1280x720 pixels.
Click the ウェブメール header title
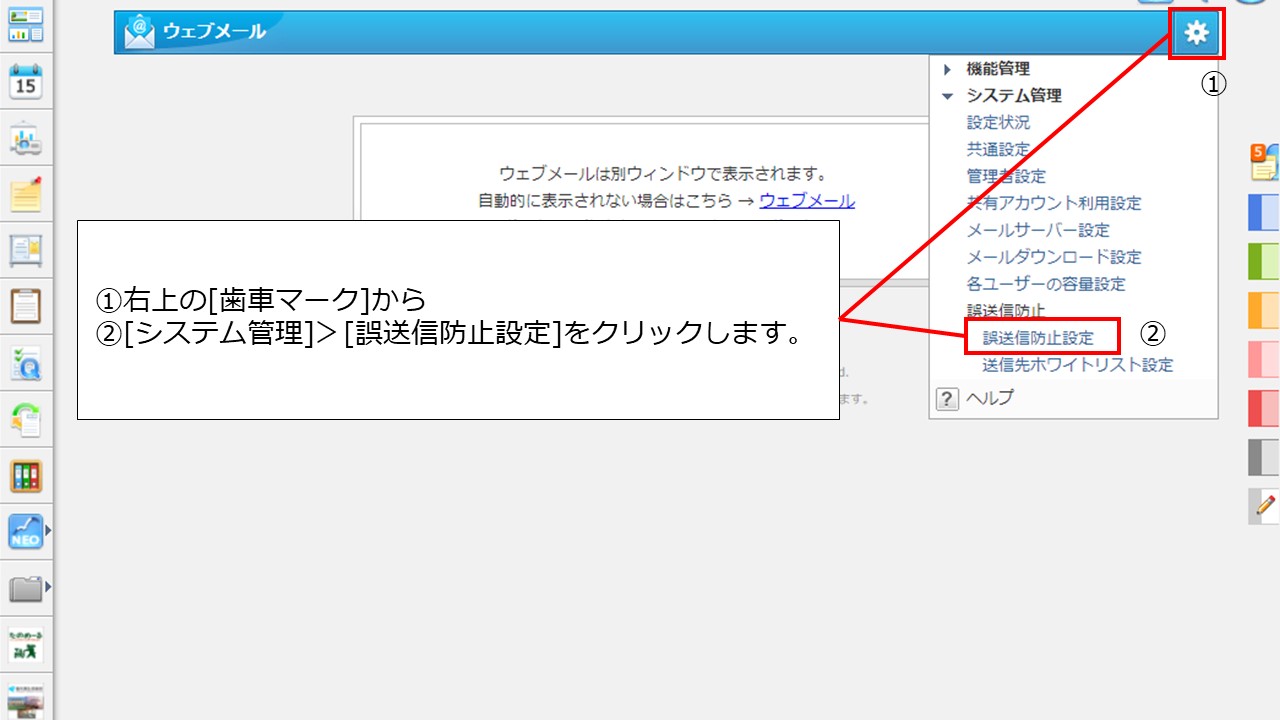pos(214,32)
